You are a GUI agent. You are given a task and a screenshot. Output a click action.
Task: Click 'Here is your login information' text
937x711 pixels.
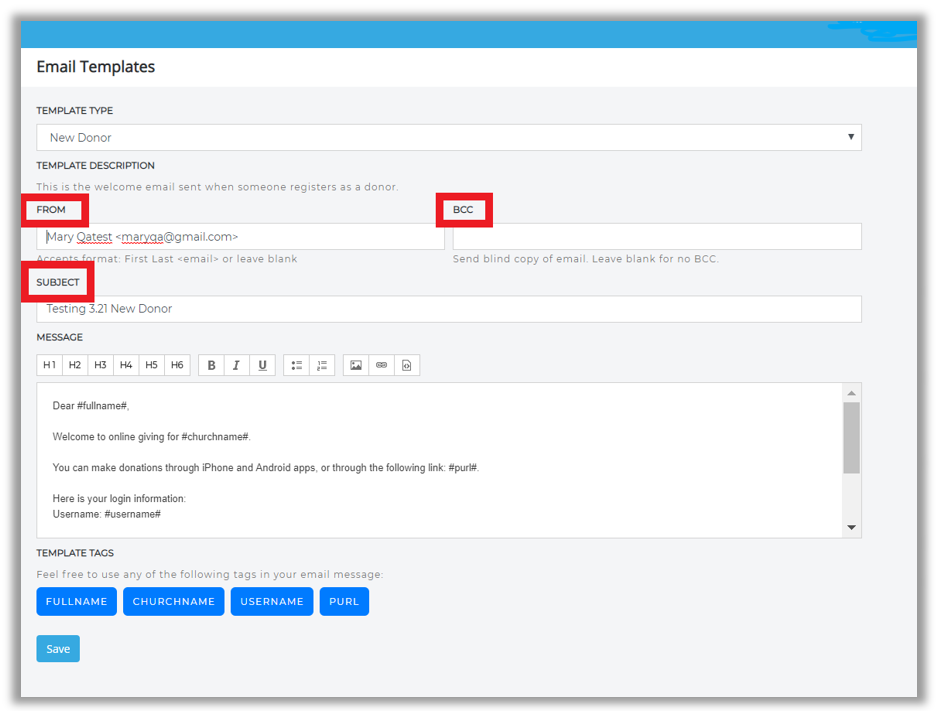[120, 498]
